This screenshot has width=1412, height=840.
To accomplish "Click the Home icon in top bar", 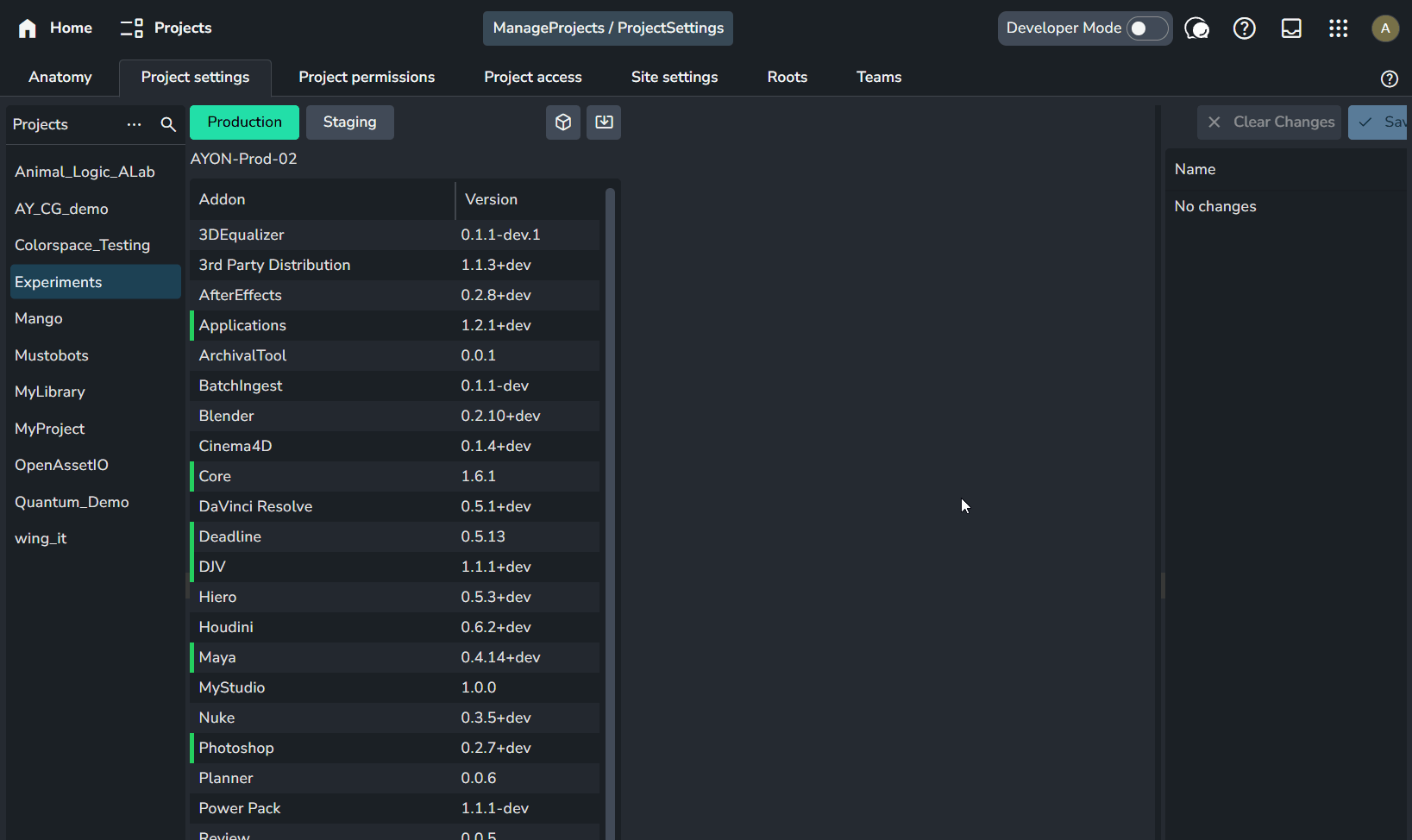I will point(28,28).
